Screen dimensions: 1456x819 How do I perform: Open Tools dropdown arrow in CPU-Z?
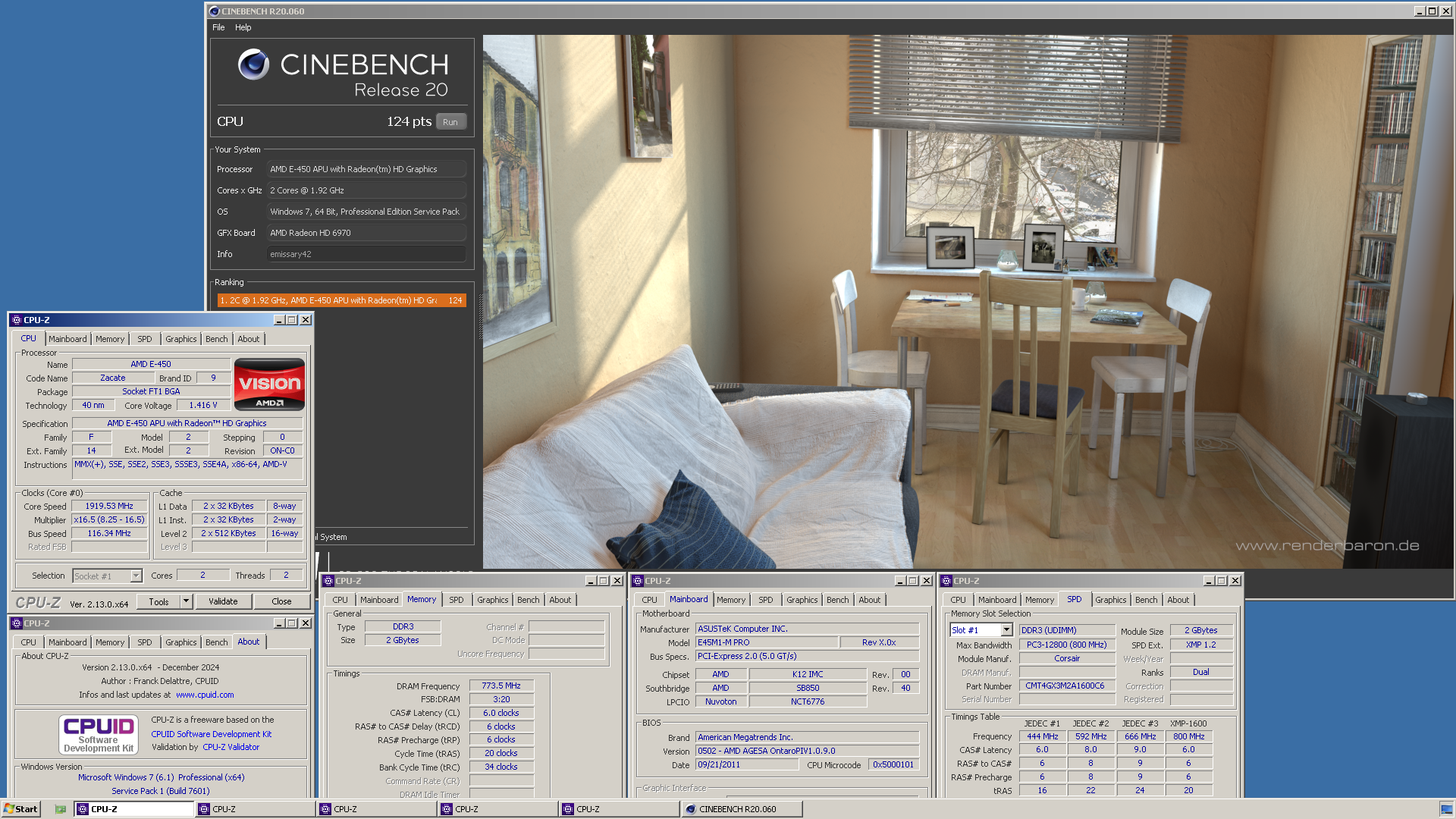[x=186, y=601]
